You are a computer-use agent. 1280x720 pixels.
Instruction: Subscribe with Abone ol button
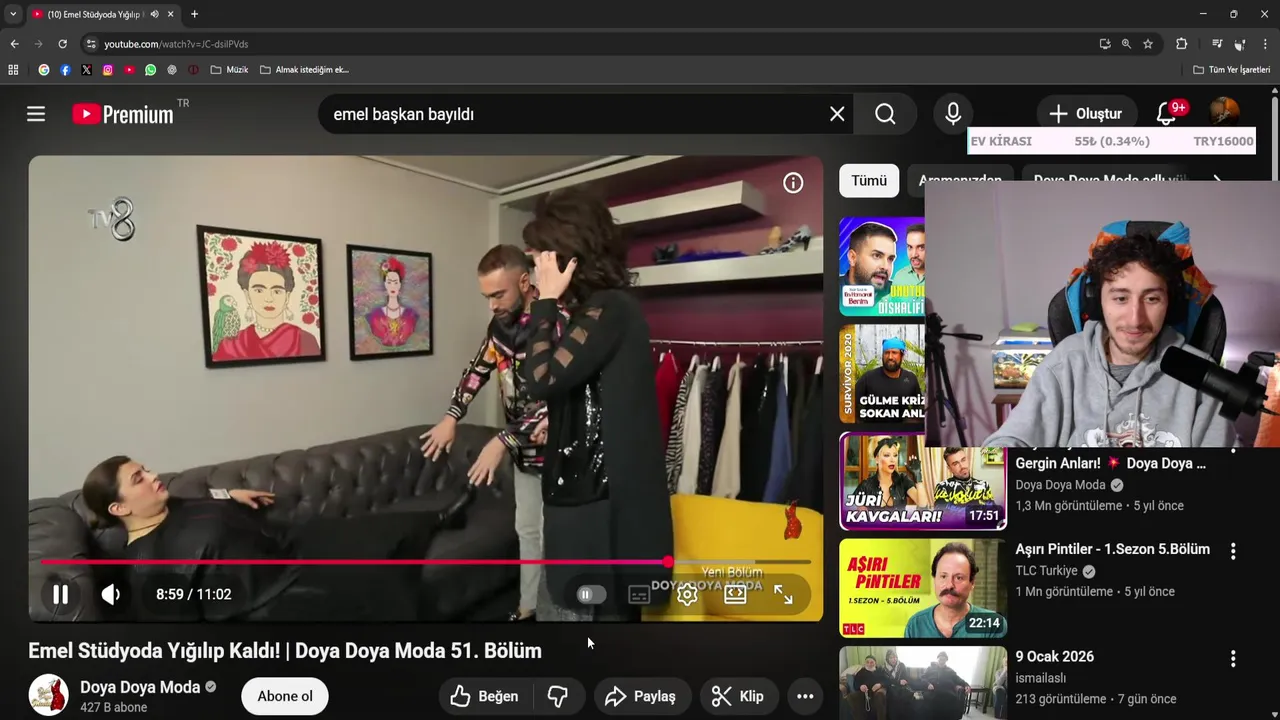[x=285, y=696]
